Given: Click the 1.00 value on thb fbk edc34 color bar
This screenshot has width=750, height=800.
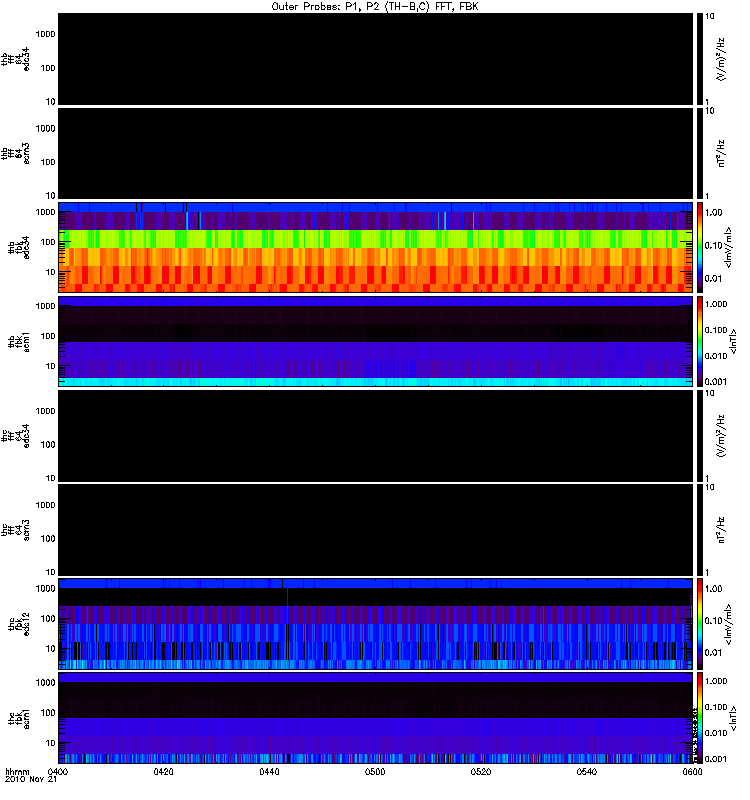Looking at the screenshot, I should point(713,213).
